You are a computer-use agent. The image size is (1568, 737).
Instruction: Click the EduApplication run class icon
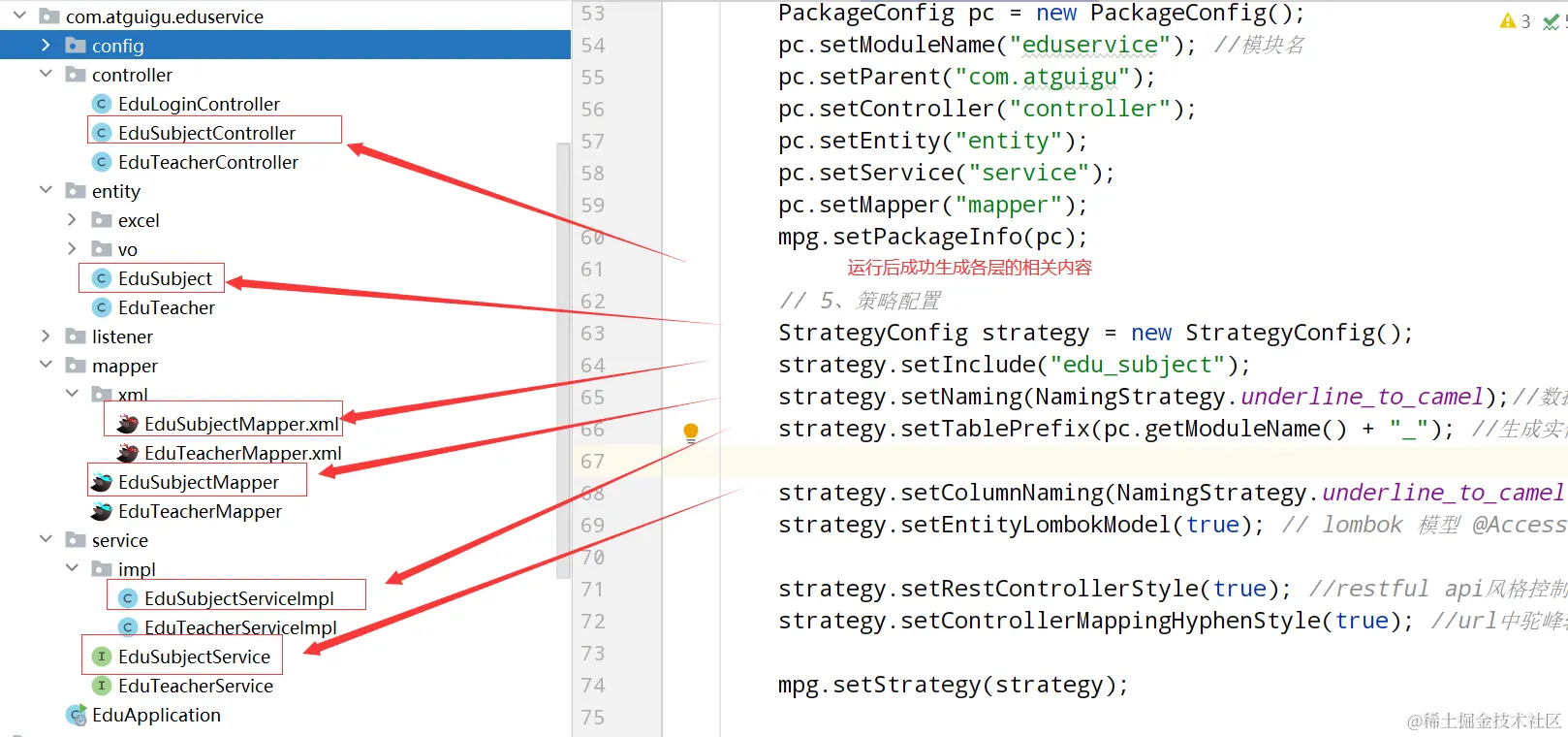(x=77, y=715)
